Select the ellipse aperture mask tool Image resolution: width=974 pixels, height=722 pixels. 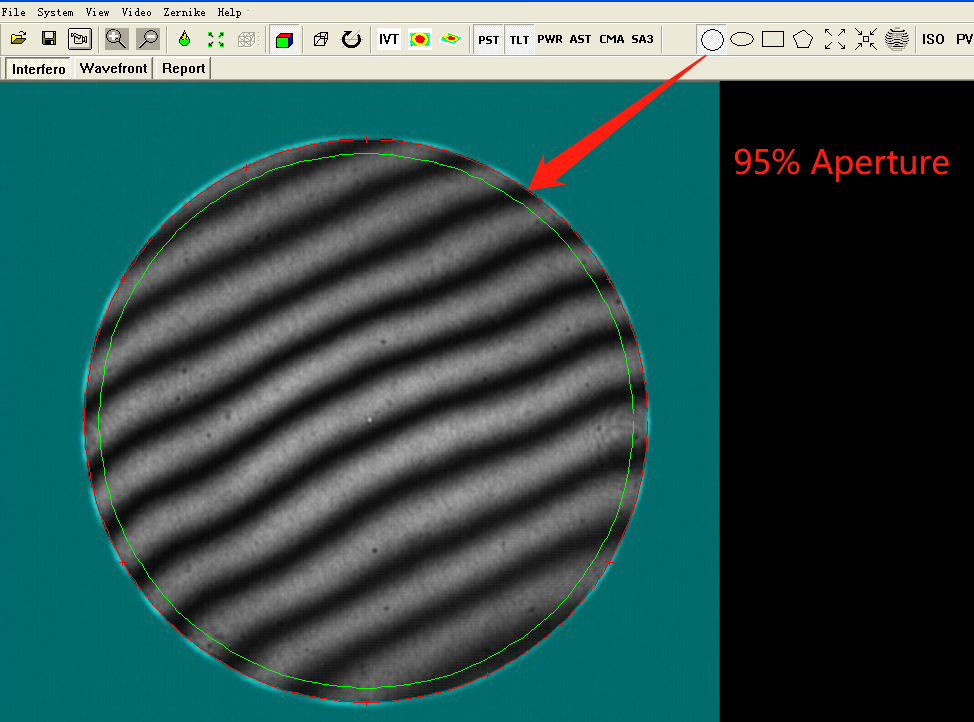pos(742,40)
